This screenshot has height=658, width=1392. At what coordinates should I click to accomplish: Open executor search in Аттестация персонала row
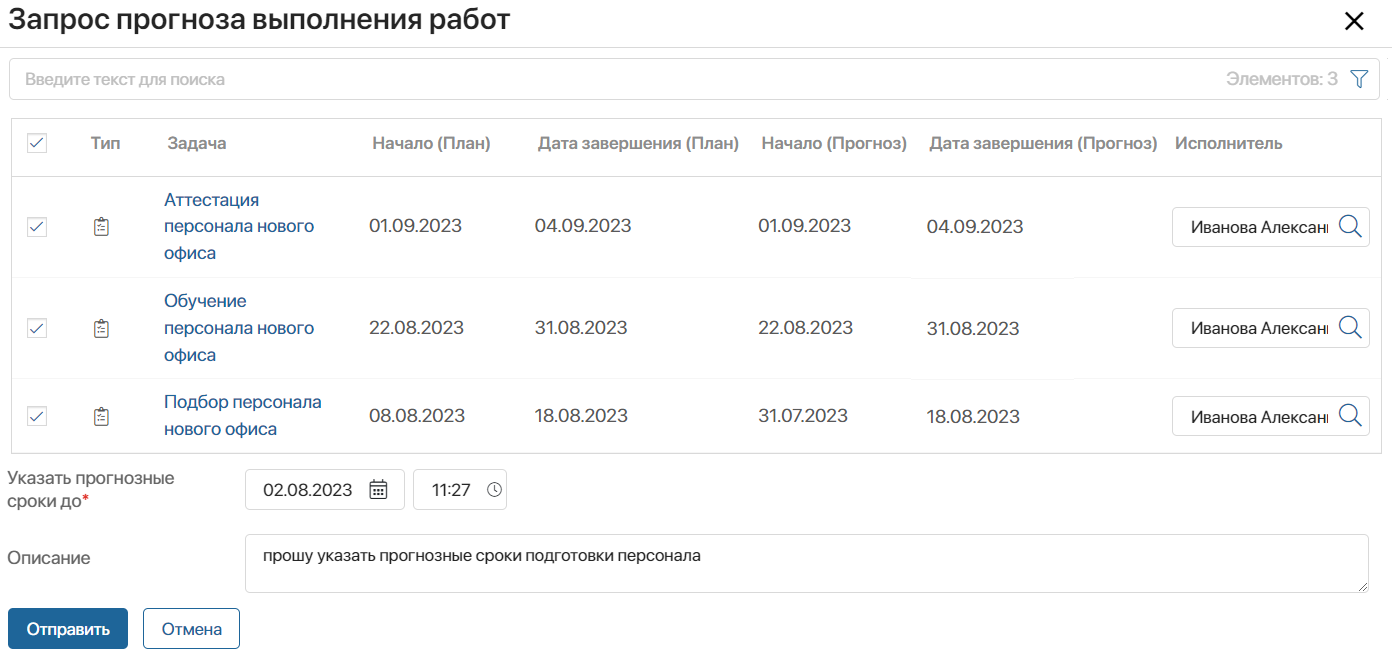click(x=1350, y=227)
